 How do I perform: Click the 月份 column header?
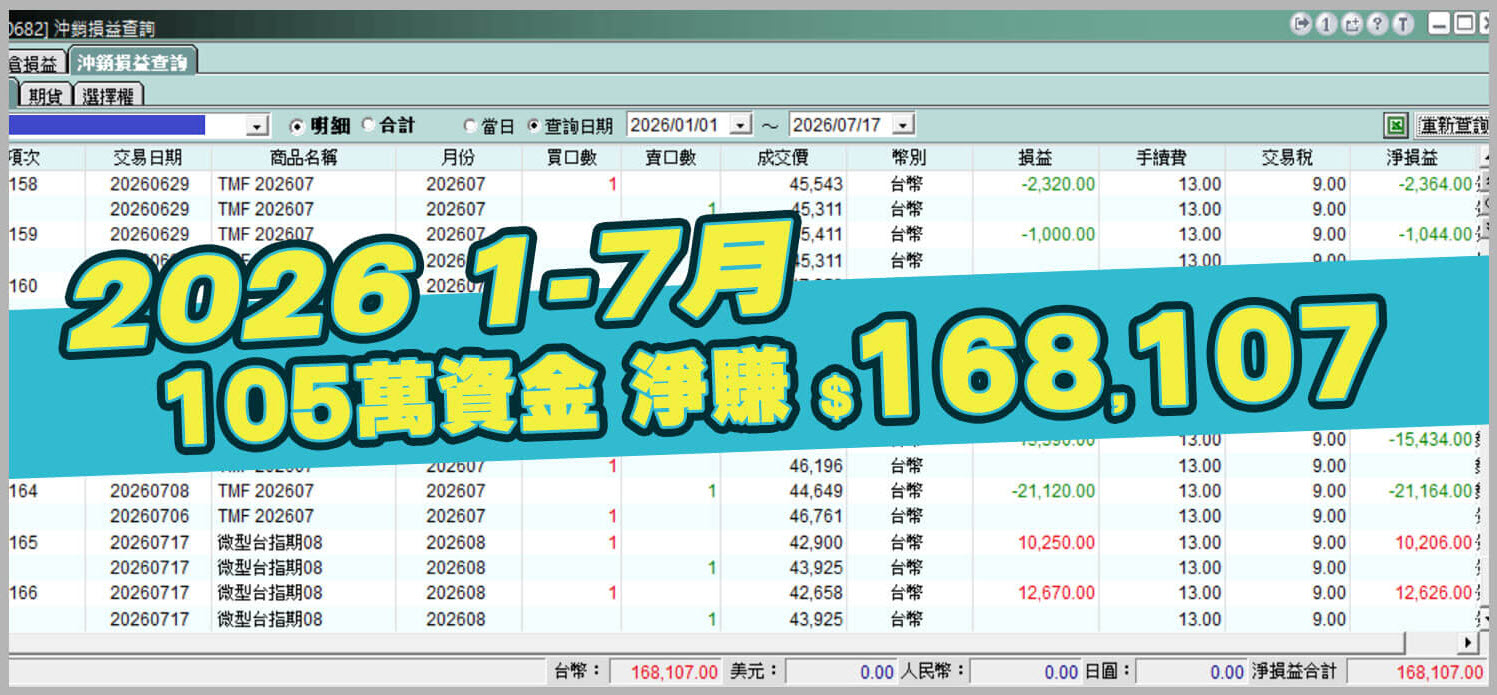pos(458,158)
